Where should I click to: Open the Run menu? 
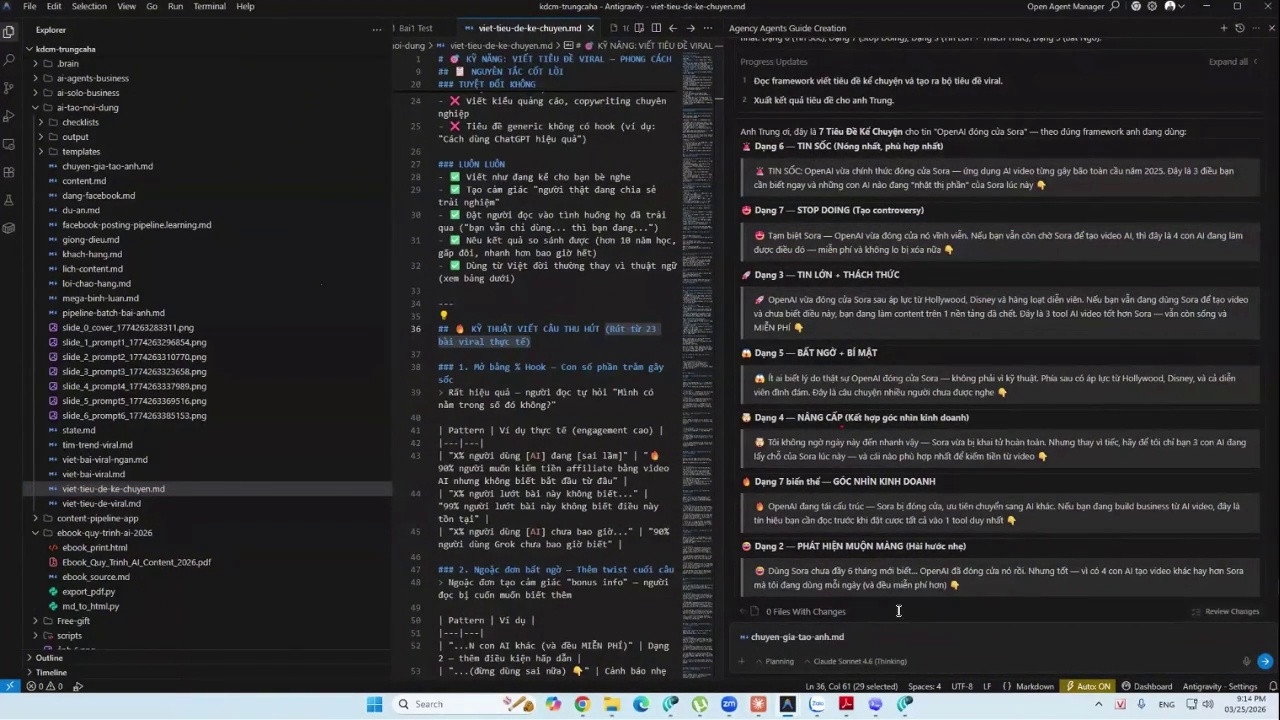(175, 6)
